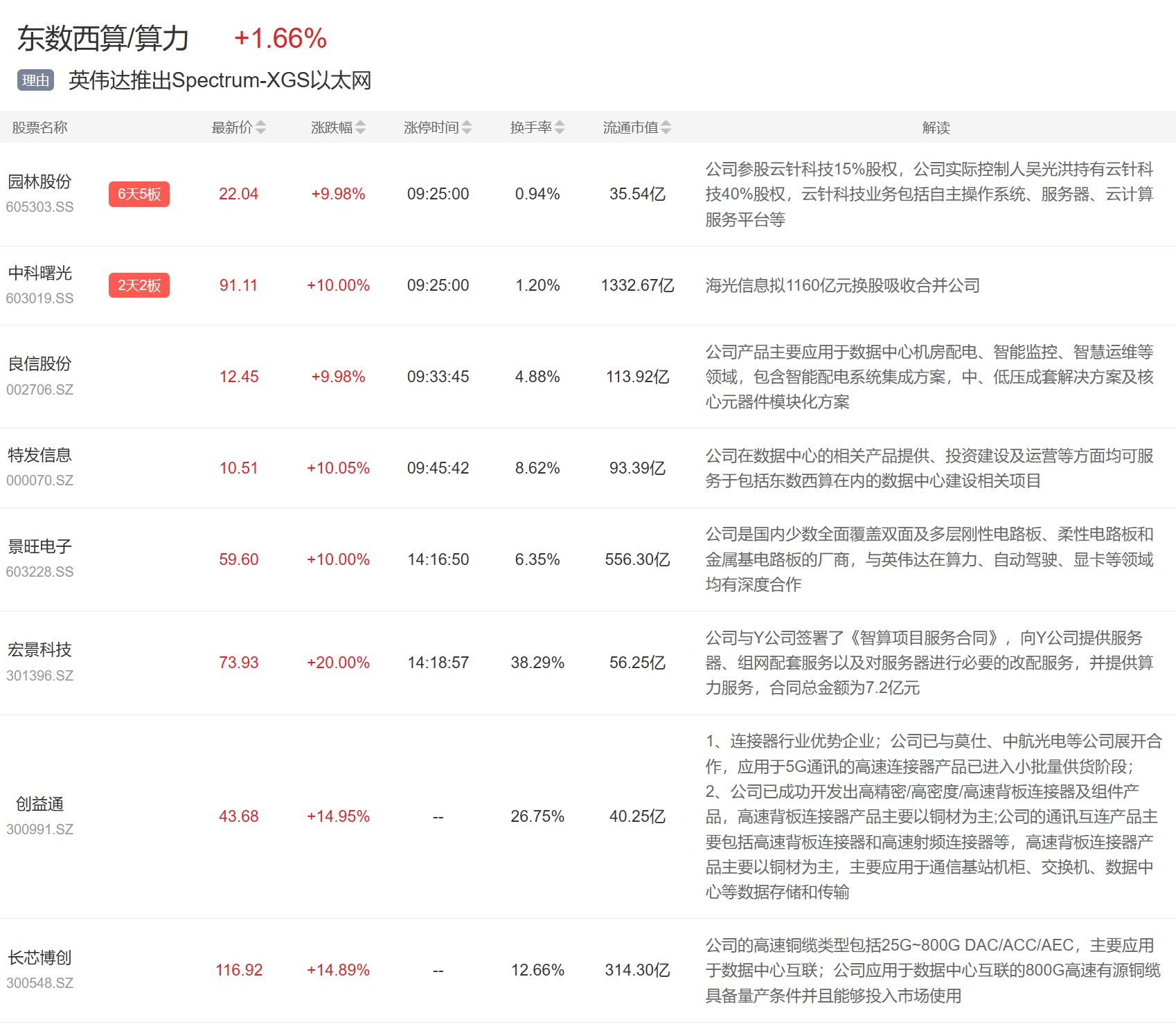This screenshot has width=1176, height=1024.
Task: Click the sector gain +1.66%
Action: [x=280, y=38]
